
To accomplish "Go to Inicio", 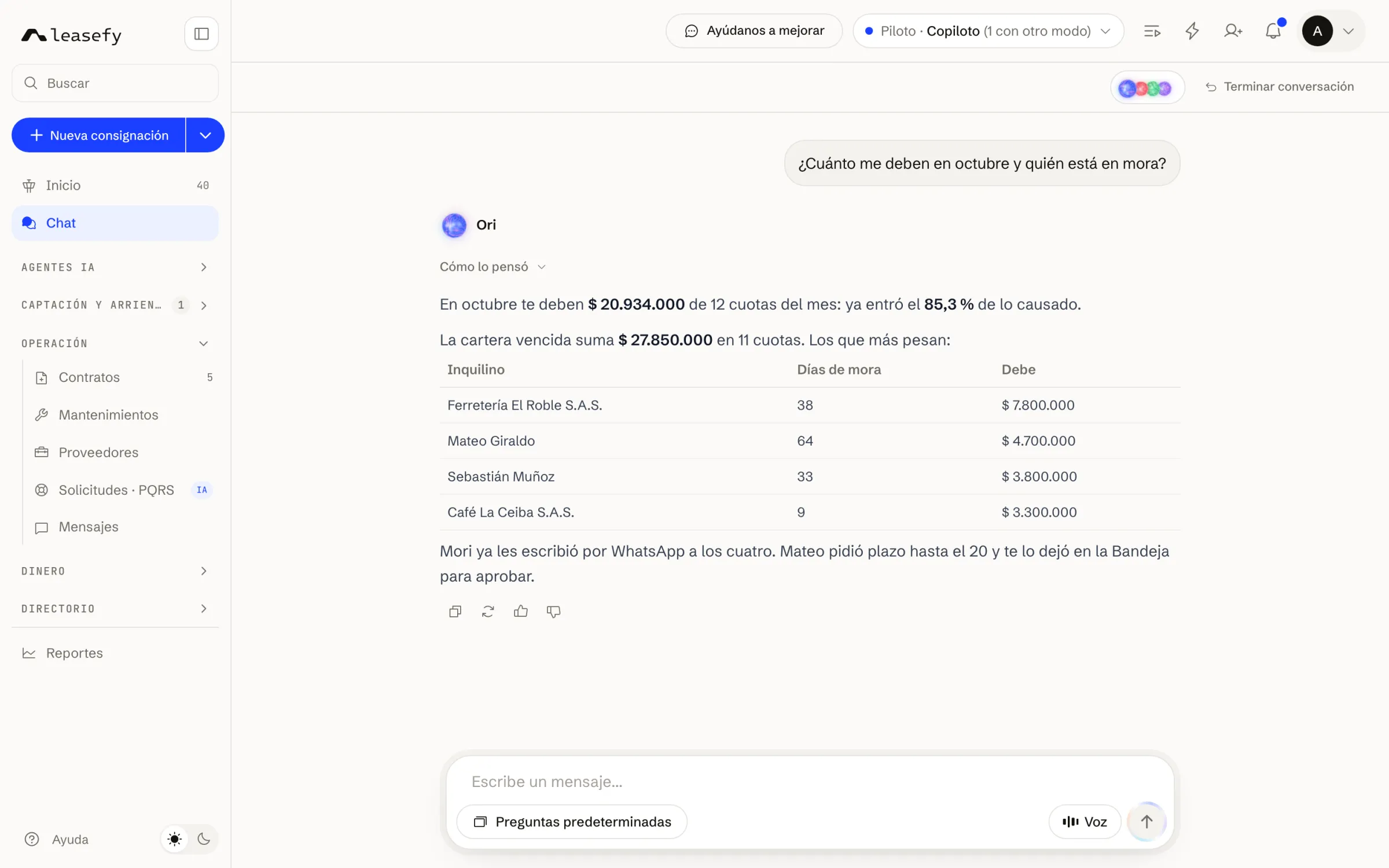I will click(115, 186).
